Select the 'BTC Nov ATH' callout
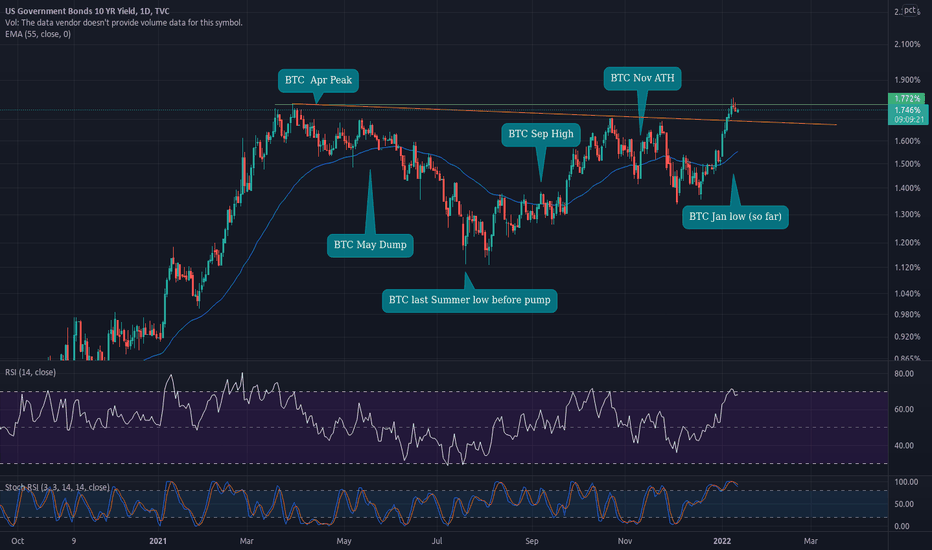This screenshot has width=932, height=550. (643, 78)
